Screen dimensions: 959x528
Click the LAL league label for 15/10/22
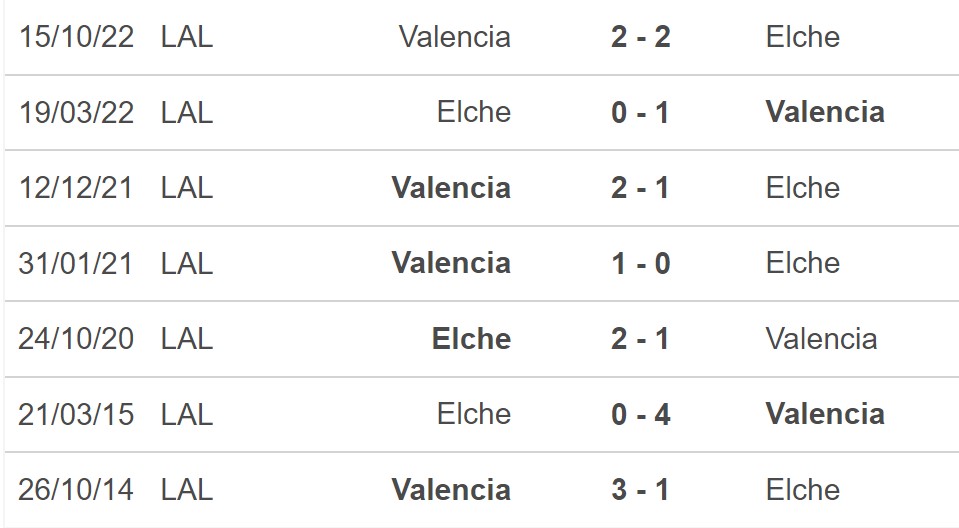[187, 37]
